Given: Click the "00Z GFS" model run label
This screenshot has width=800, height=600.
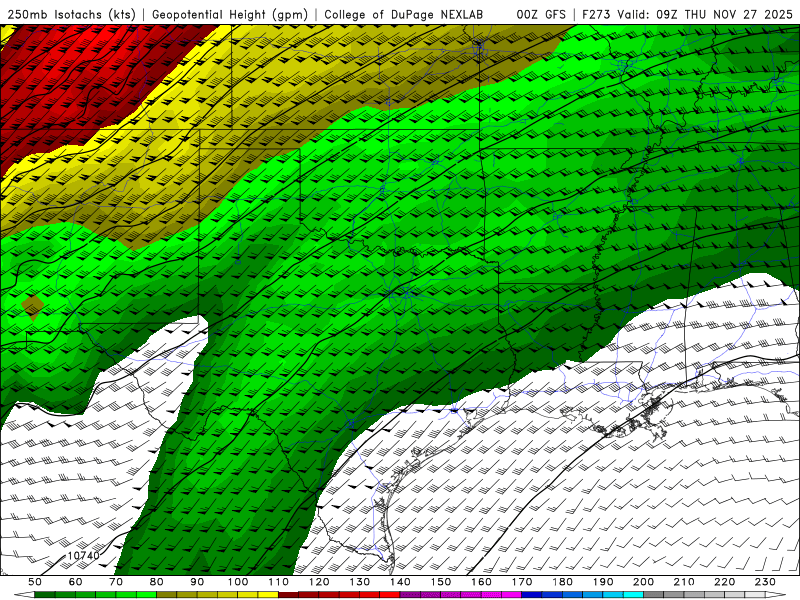Looking at the screenshot, I should tap(541, 15).
